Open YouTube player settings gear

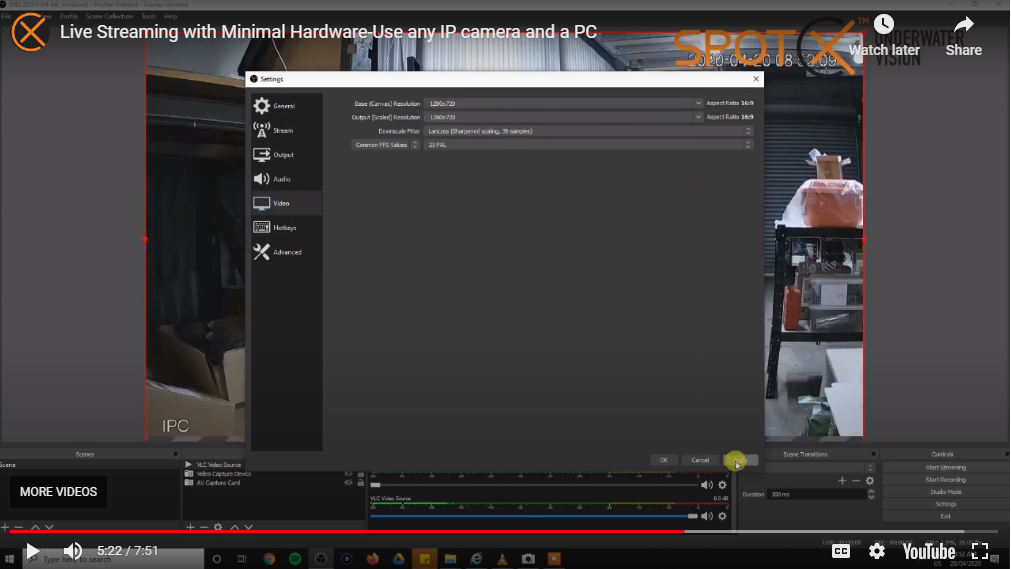coord(877,552)
